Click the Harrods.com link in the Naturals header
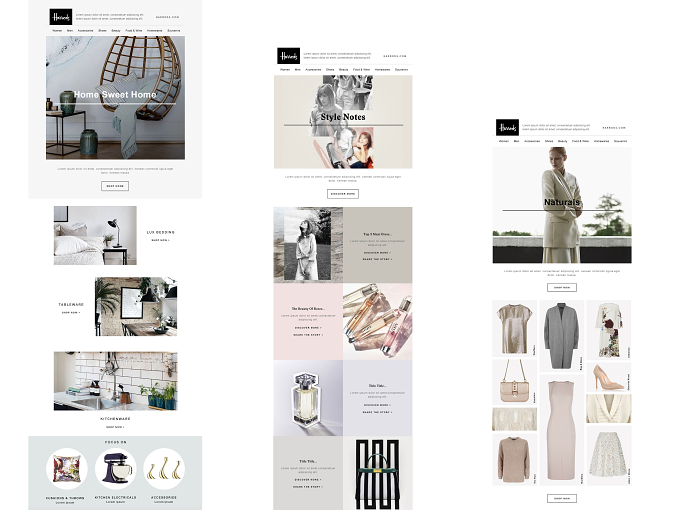Viewport: 680px width, 510px height. (x=614, y=128)
